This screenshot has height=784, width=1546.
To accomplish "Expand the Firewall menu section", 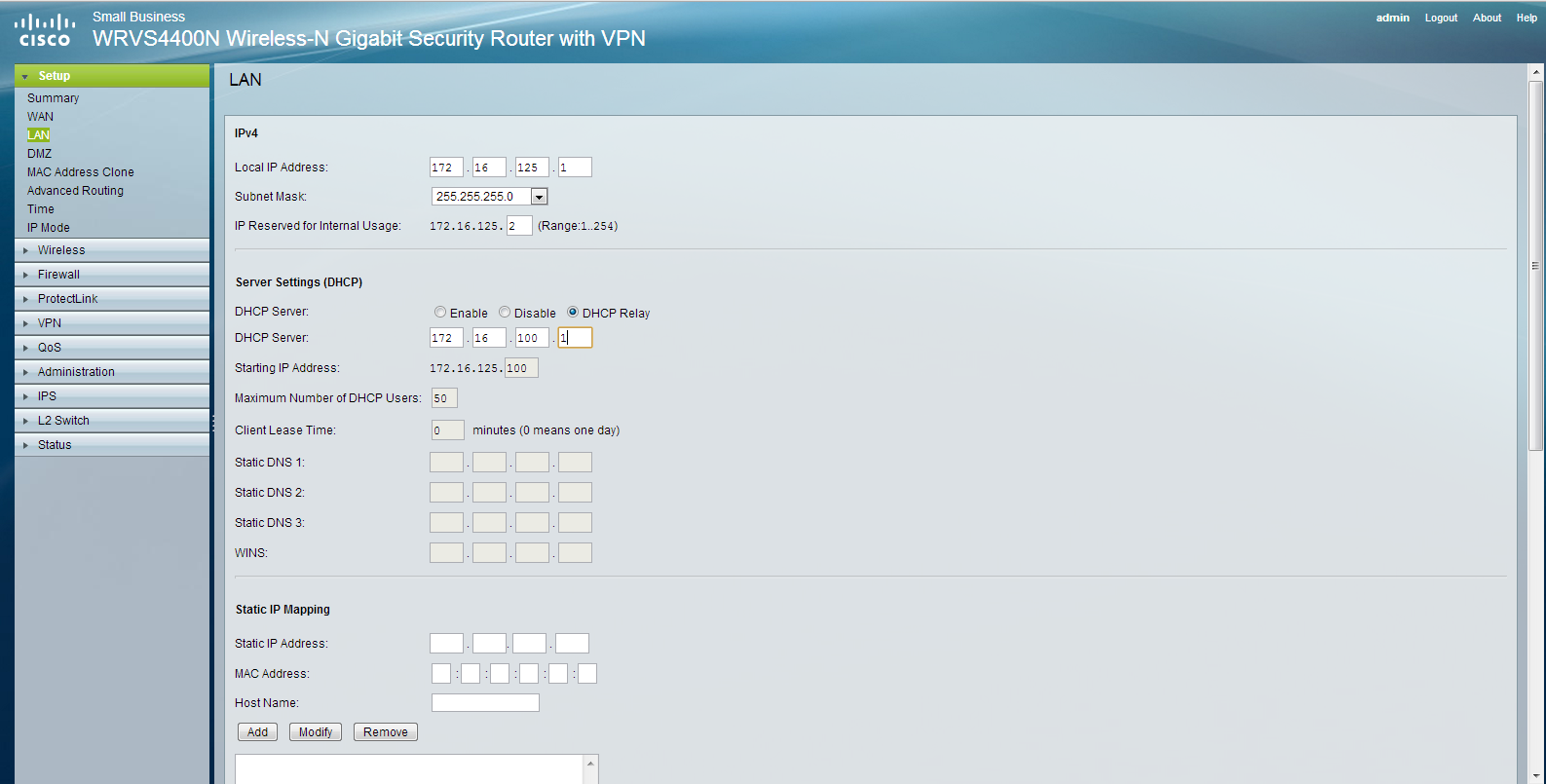I will tap(112, 275).
